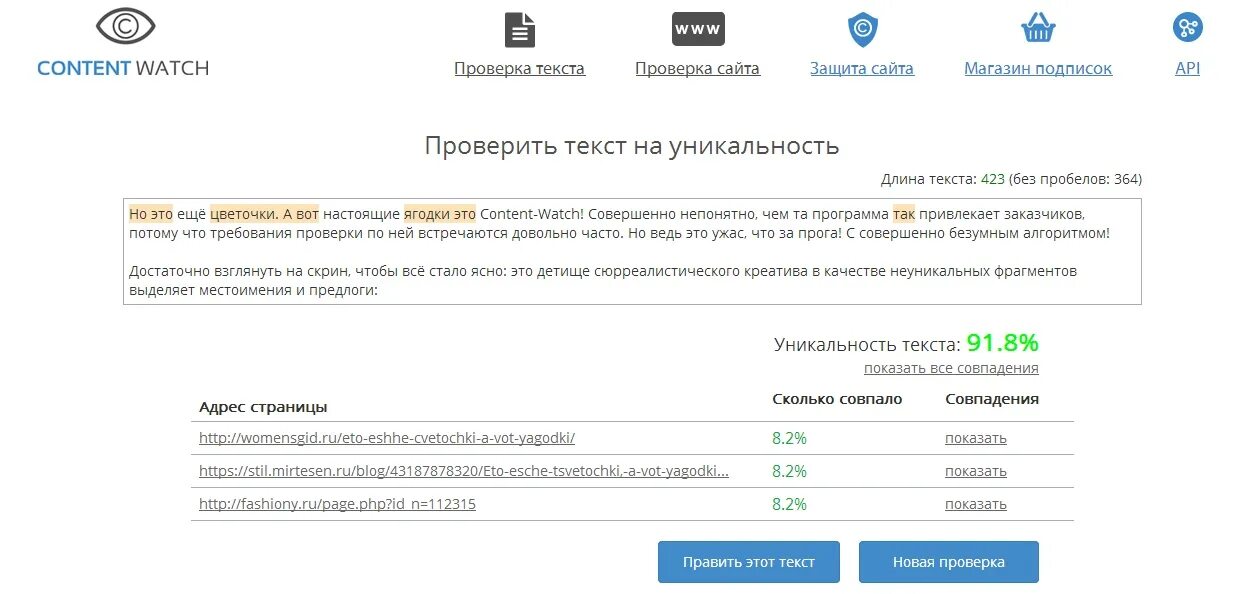The height and width of the screenshot is (594, 1255).
Task: Click inside the checked text area
Action: 632,251
